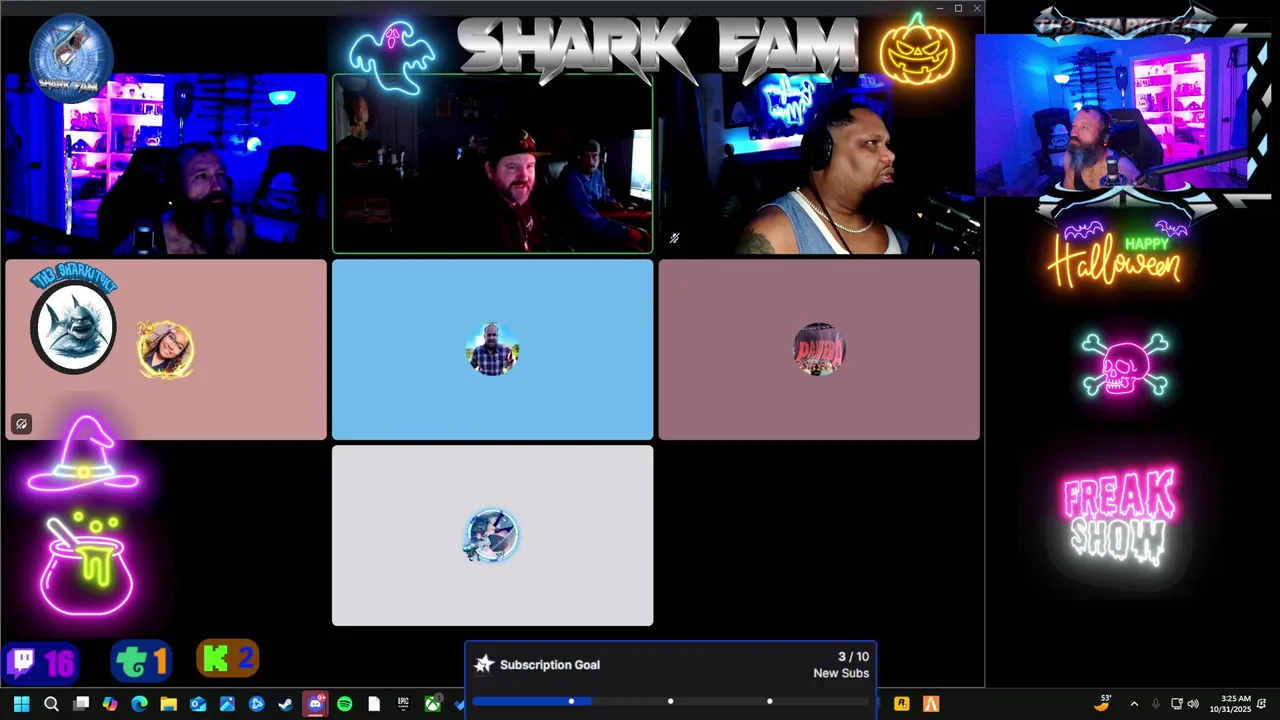Image resolution: width=1280 pixels, height=720 pixels.
Task: Select the highlighted center video tile
Action: [492, 164]
